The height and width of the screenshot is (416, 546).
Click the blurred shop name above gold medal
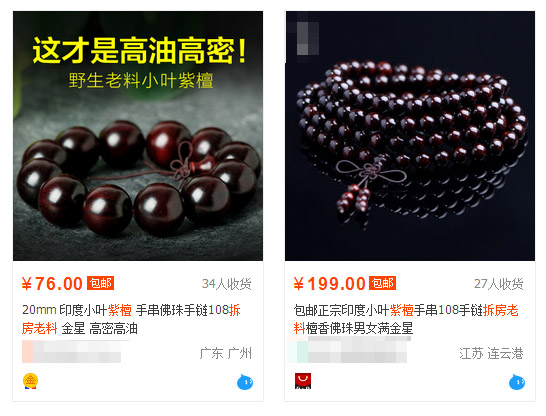point(71,352)
